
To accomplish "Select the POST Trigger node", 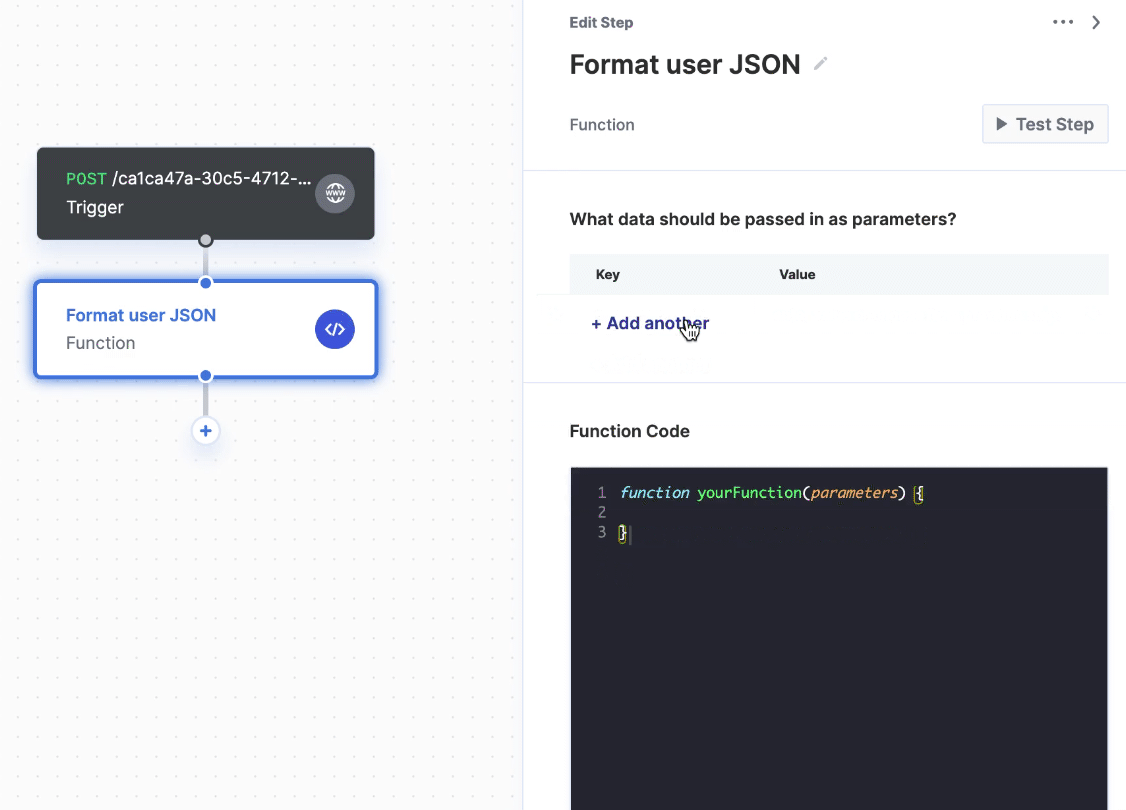I will (205, 193).
